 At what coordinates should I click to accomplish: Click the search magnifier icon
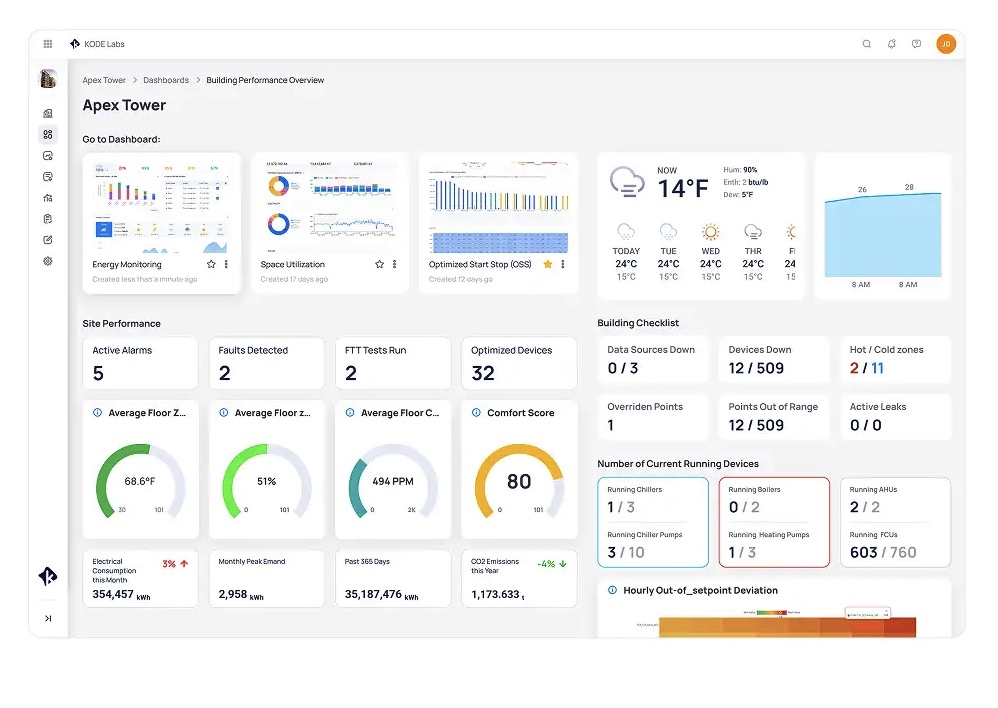(x=866, y=44)
